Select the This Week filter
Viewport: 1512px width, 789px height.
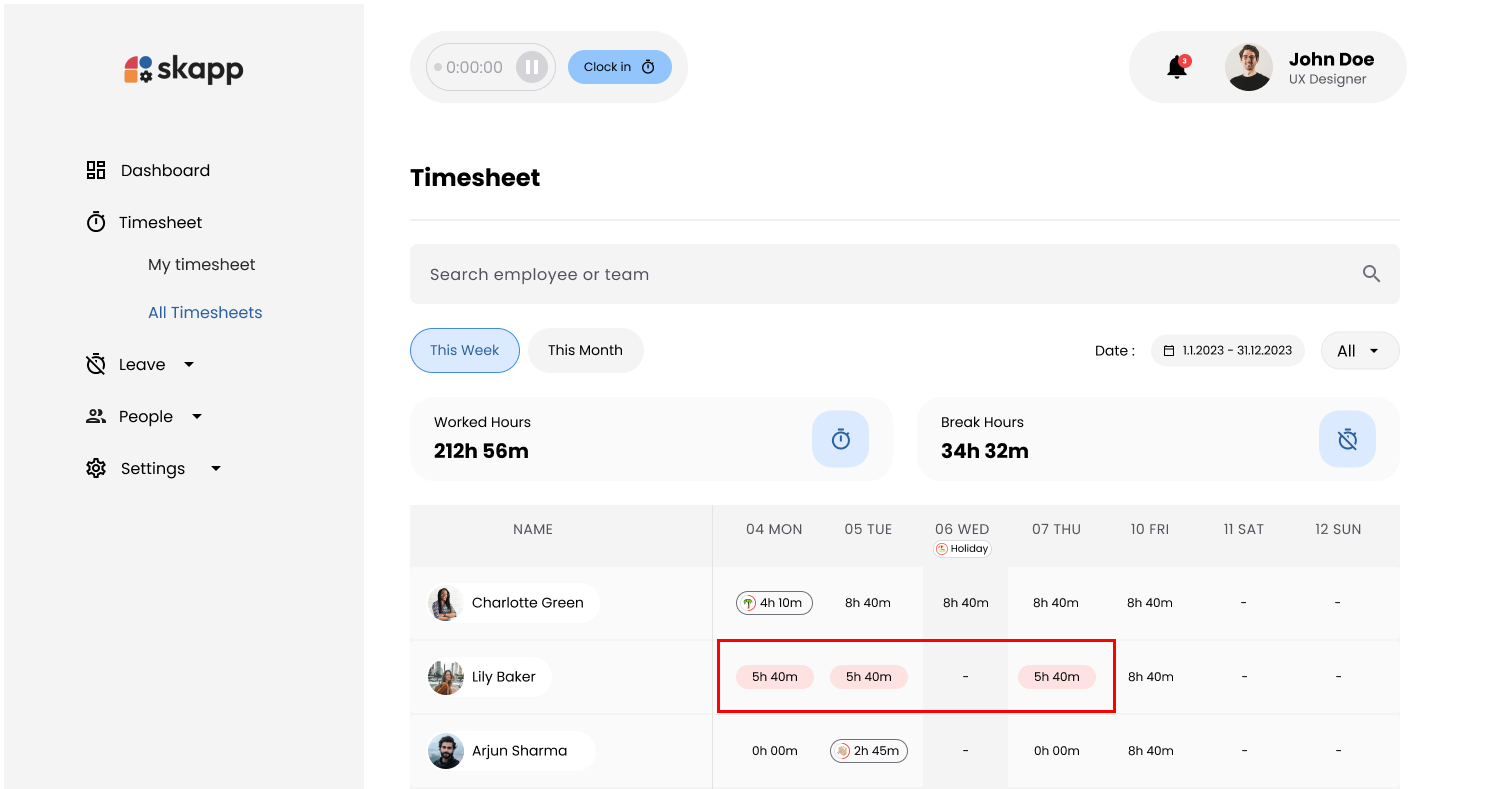pos(464,350)
